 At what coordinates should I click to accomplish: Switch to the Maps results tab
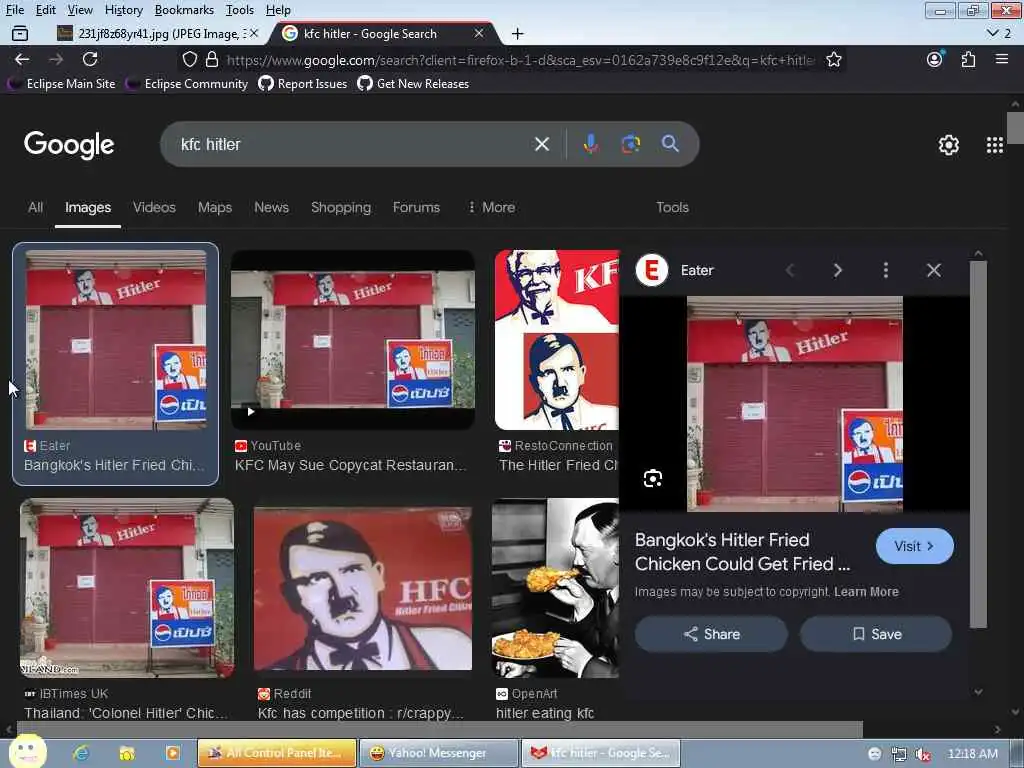coord(215,207)
